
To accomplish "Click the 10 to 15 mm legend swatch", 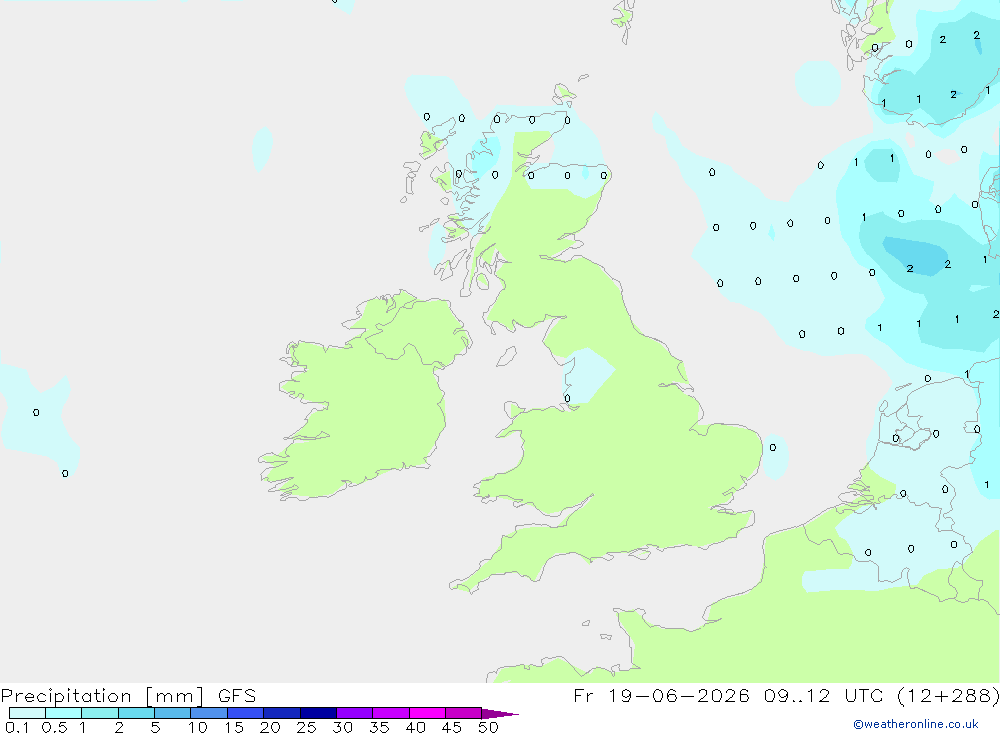I will coord(209,713).
